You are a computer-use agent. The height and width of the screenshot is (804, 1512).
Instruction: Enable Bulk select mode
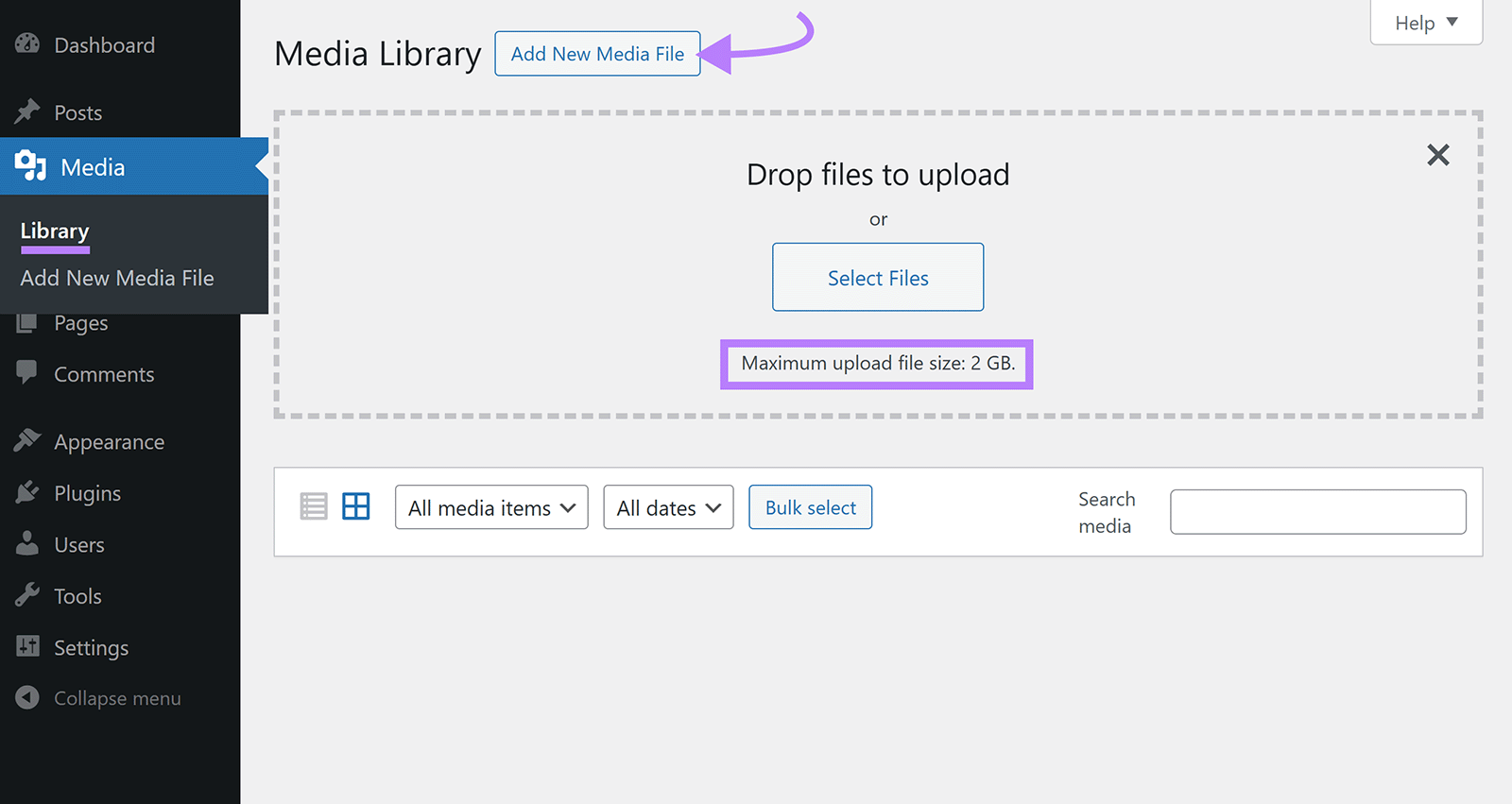(810, 506)
